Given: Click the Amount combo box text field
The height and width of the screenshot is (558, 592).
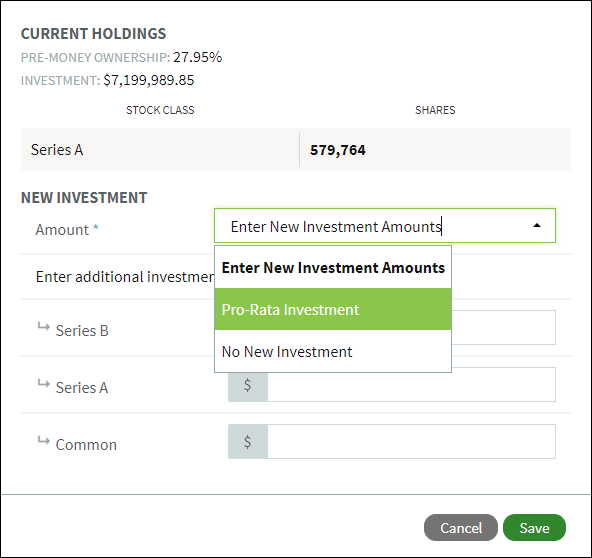Looking at the screenshot, I should pos(385,226).
